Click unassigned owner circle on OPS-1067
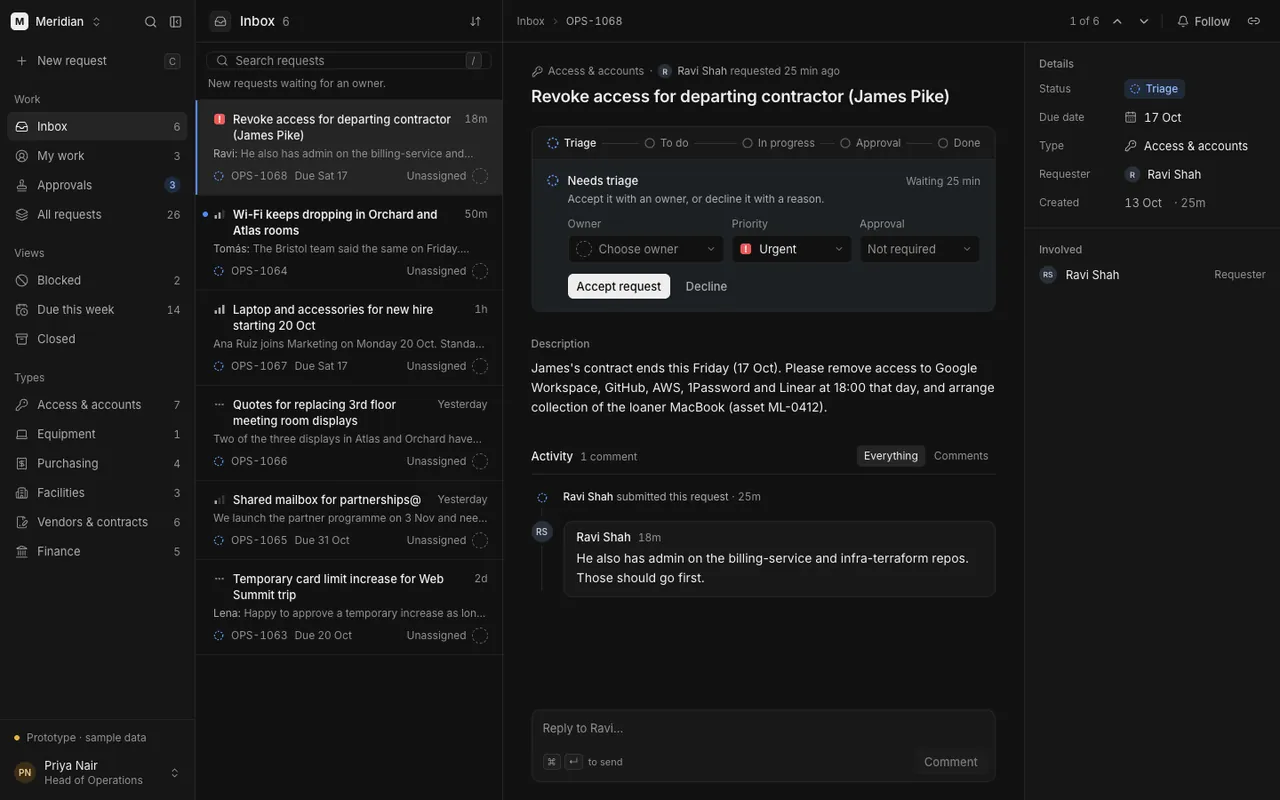Viewport: 1280px width, 800px height. [x=480, y=366]
